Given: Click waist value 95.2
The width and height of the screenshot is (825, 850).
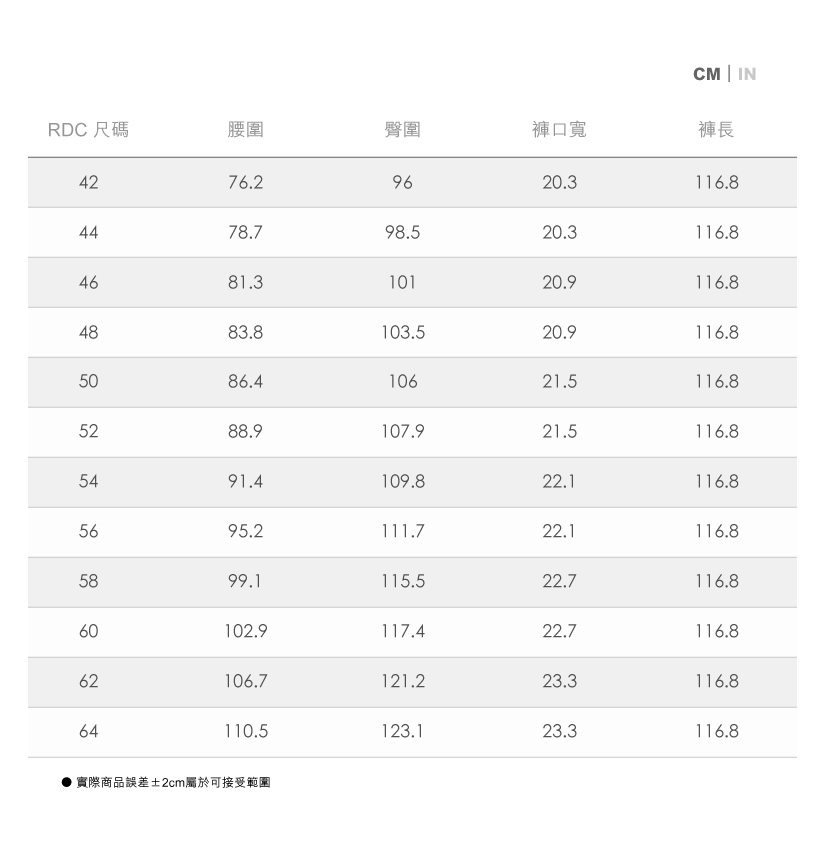Looking at the screenshot, I should click(x=245, y=532).
